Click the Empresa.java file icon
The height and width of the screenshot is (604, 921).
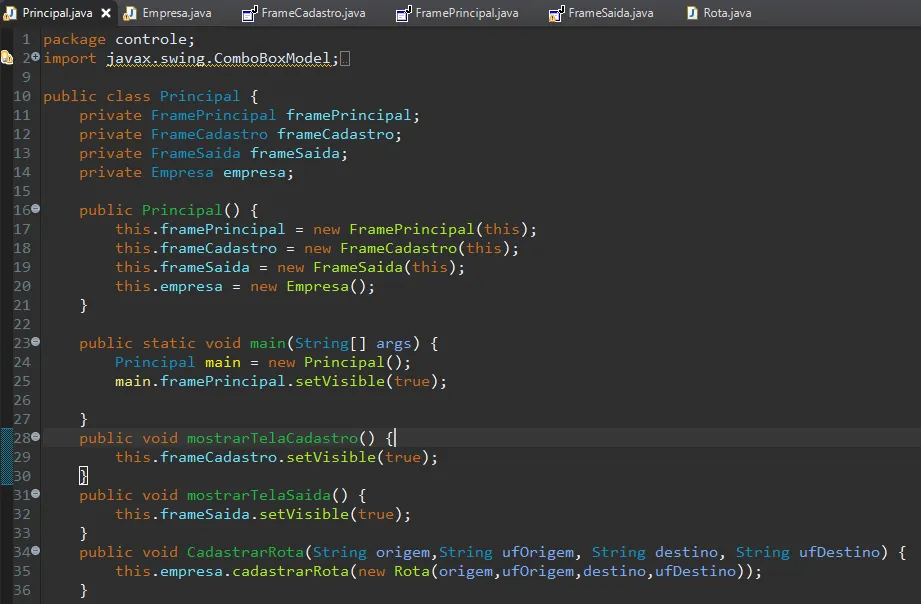(130, 13)
